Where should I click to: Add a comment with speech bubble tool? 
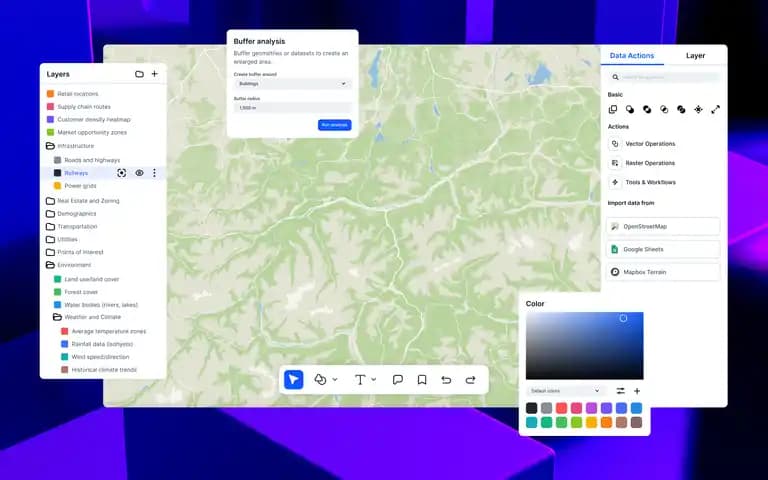click(x=398, y=380)
